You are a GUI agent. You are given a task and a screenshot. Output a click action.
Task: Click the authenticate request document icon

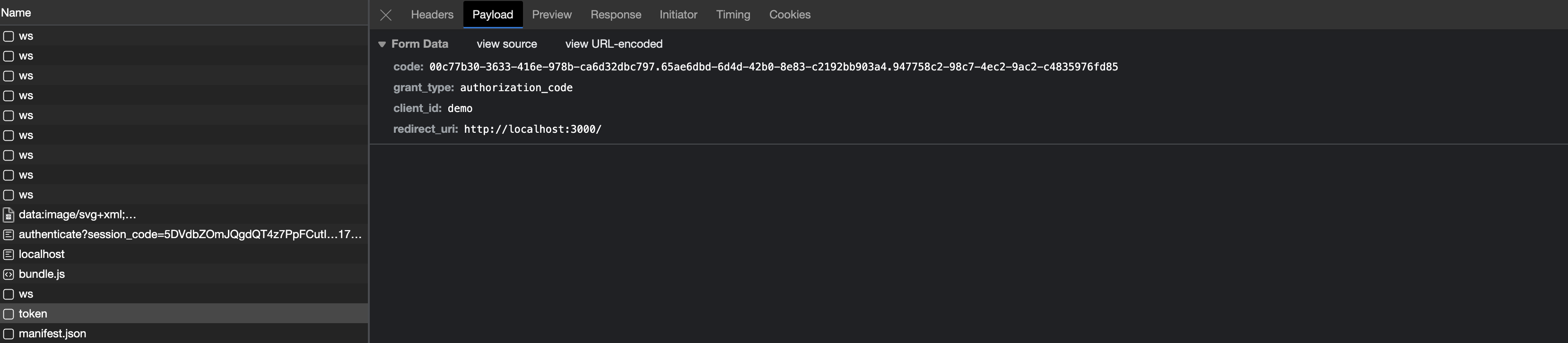click(x=9, y=235)
